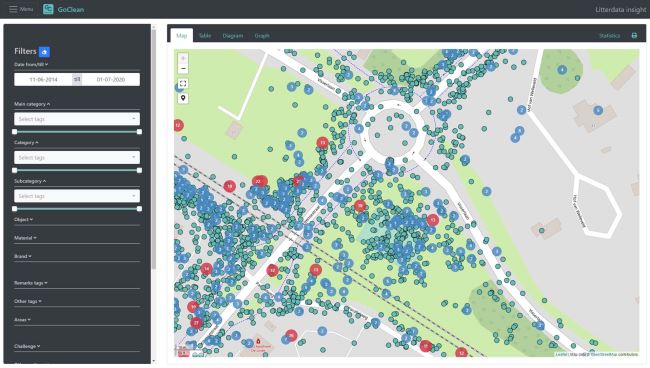Click the print icon beside Statistics
The height and width of the screenshot is (368, 650).
[x=634, y=36]
